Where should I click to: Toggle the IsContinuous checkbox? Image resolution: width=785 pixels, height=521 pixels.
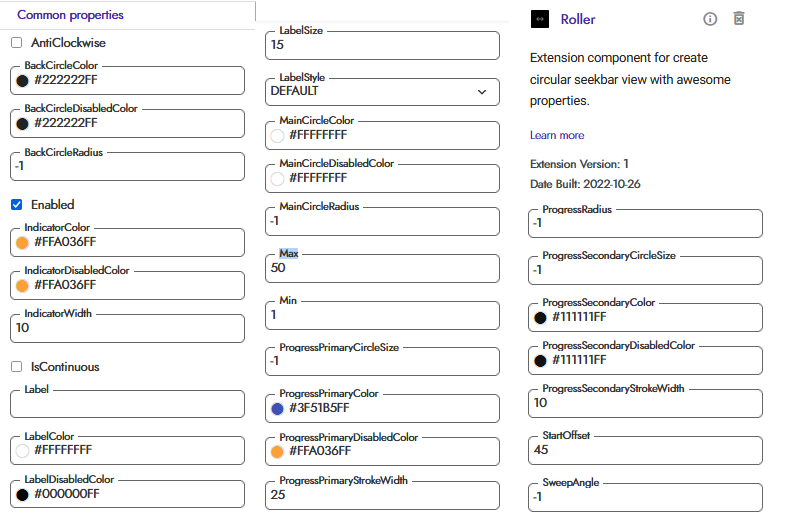(x=17, y=366)
